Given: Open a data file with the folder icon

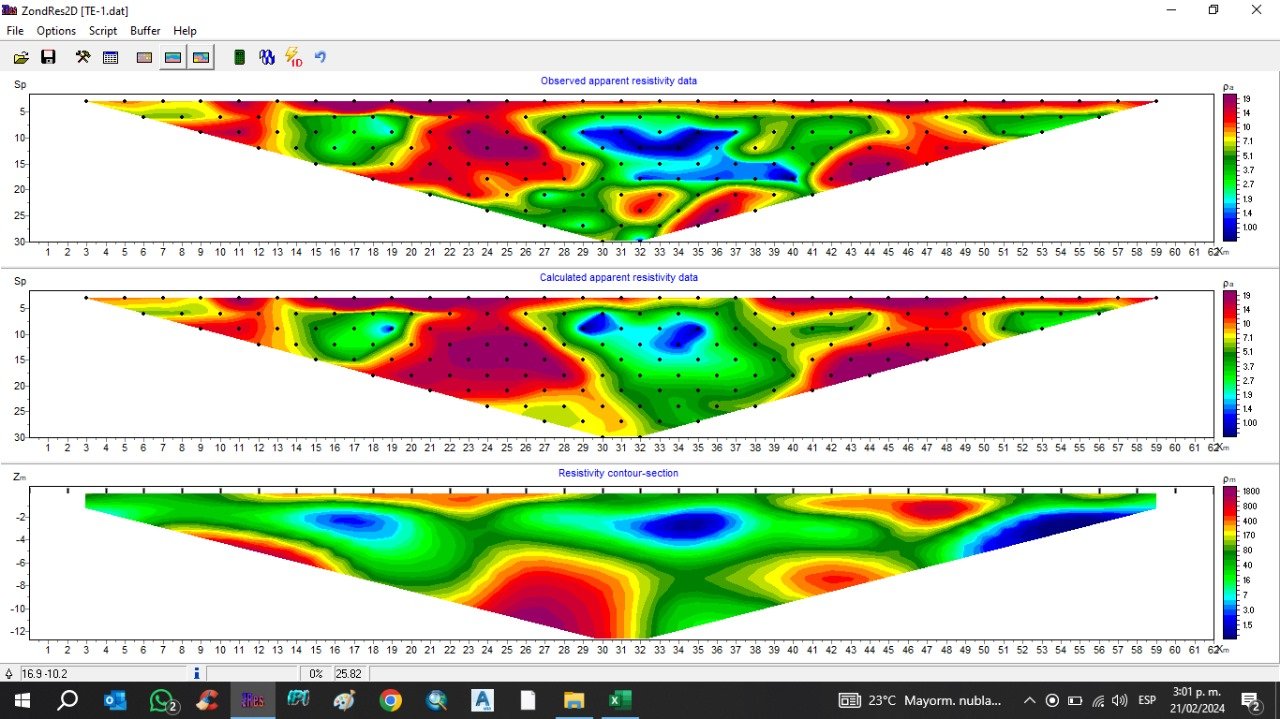Looking at the screenshot, I should (x=21, y=58).
